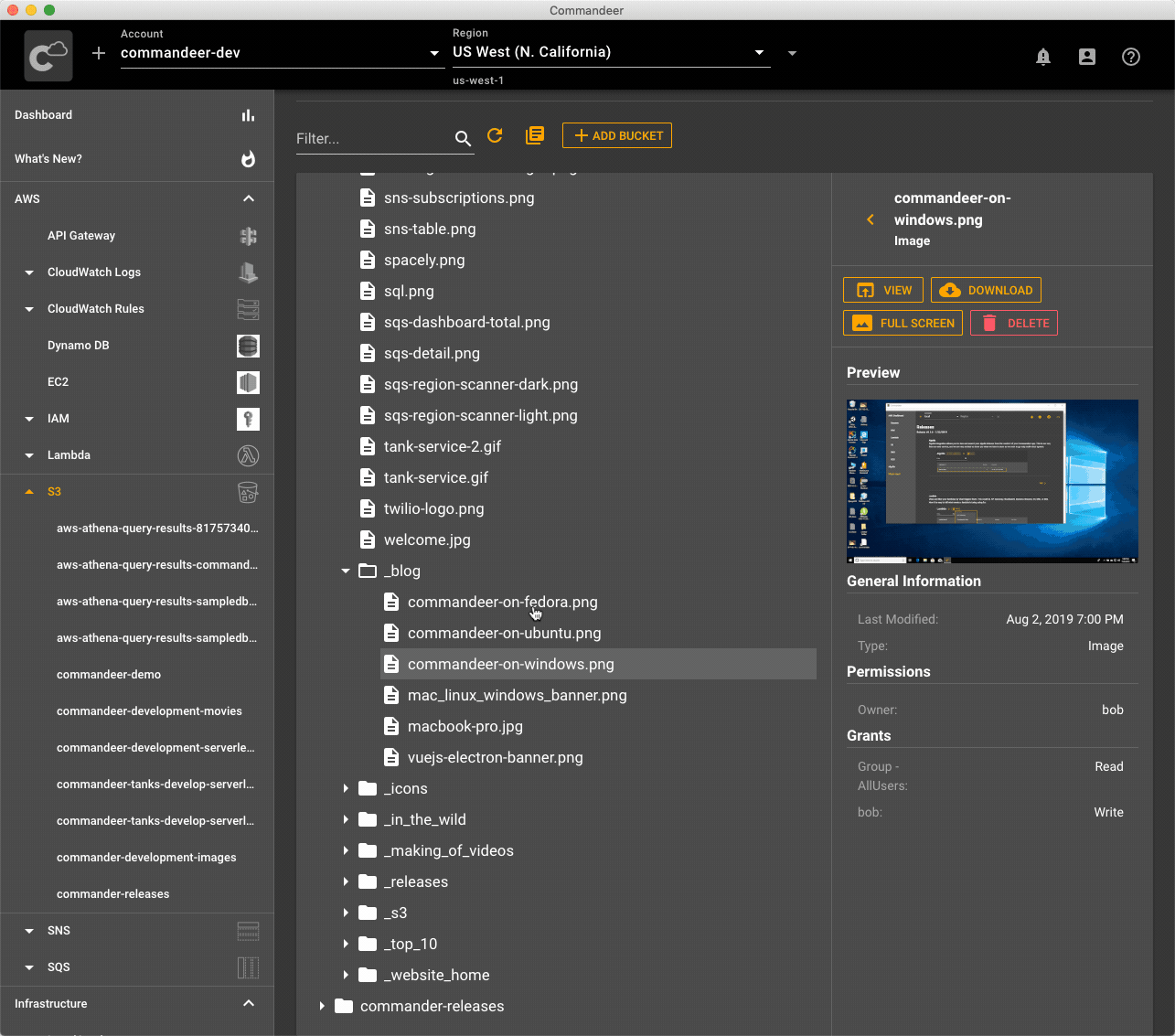Click the preview thumbnail image
This screenshot has height=1036, width=1175.
(992, 481)
